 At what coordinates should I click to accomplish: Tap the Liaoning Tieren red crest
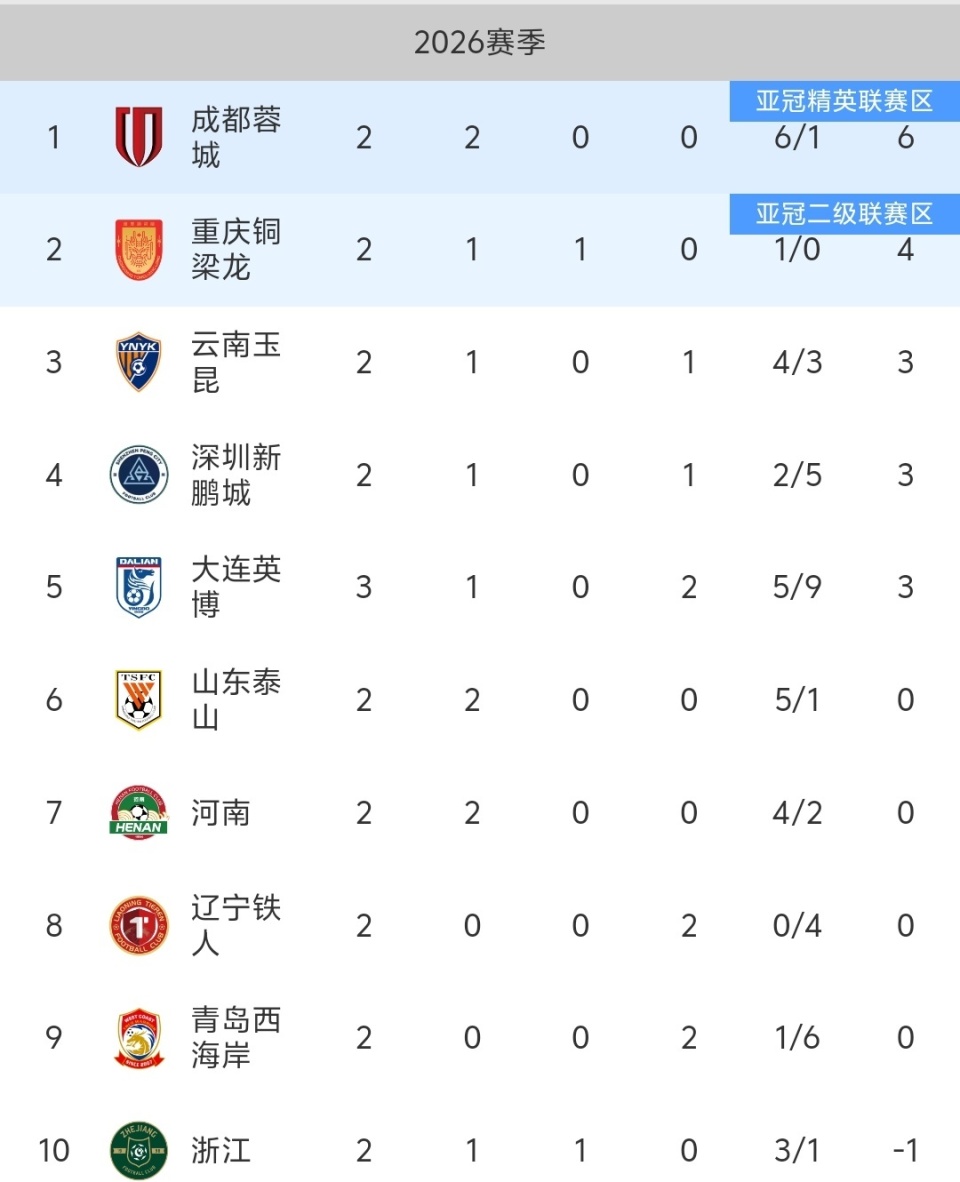tap(138, 925)
